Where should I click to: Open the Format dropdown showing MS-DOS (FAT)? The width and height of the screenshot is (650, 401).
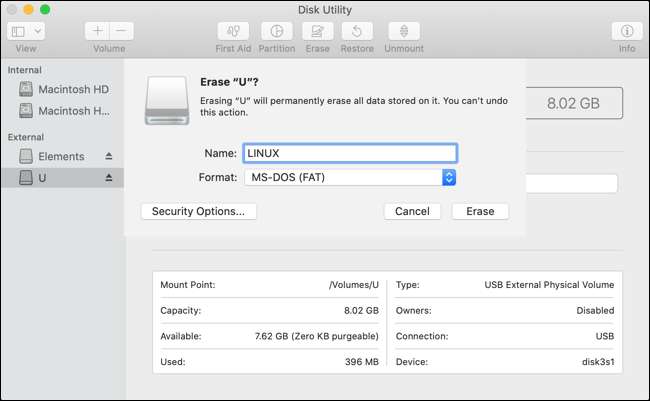click(x=350, y=177)
